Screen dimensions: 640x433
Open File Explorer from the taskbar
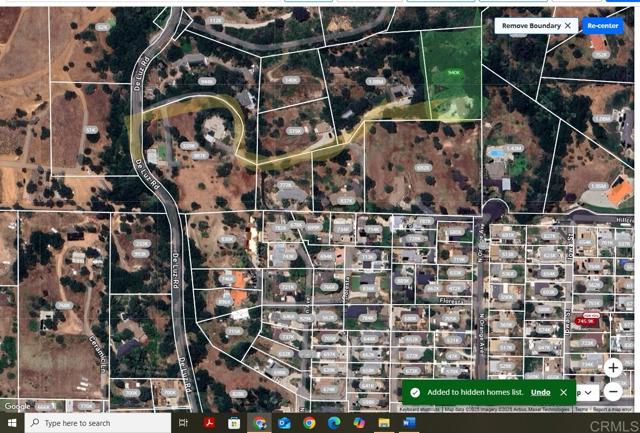[x=383, y=423]
